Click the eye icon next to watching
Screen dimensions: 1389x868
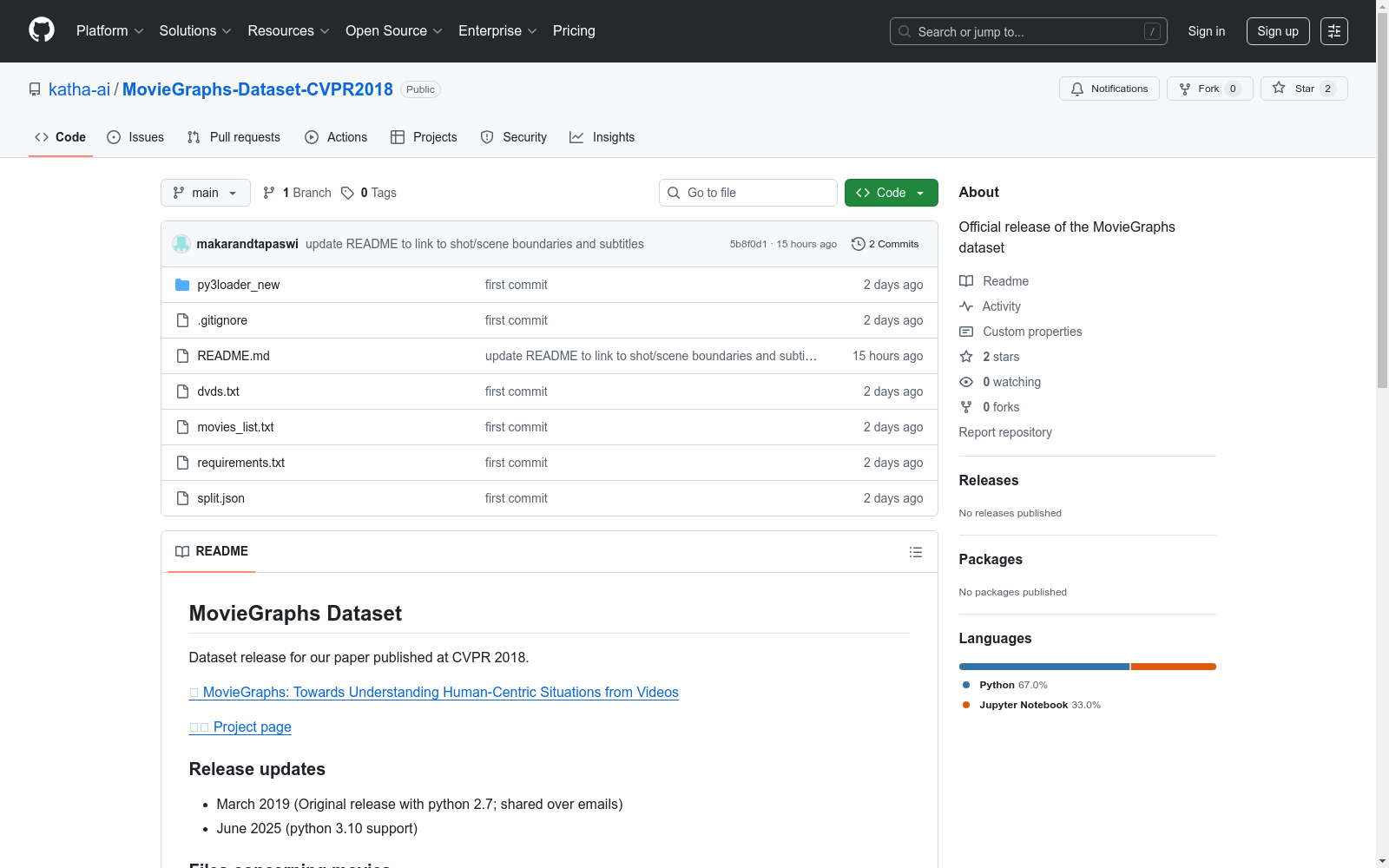pos(966,382)
